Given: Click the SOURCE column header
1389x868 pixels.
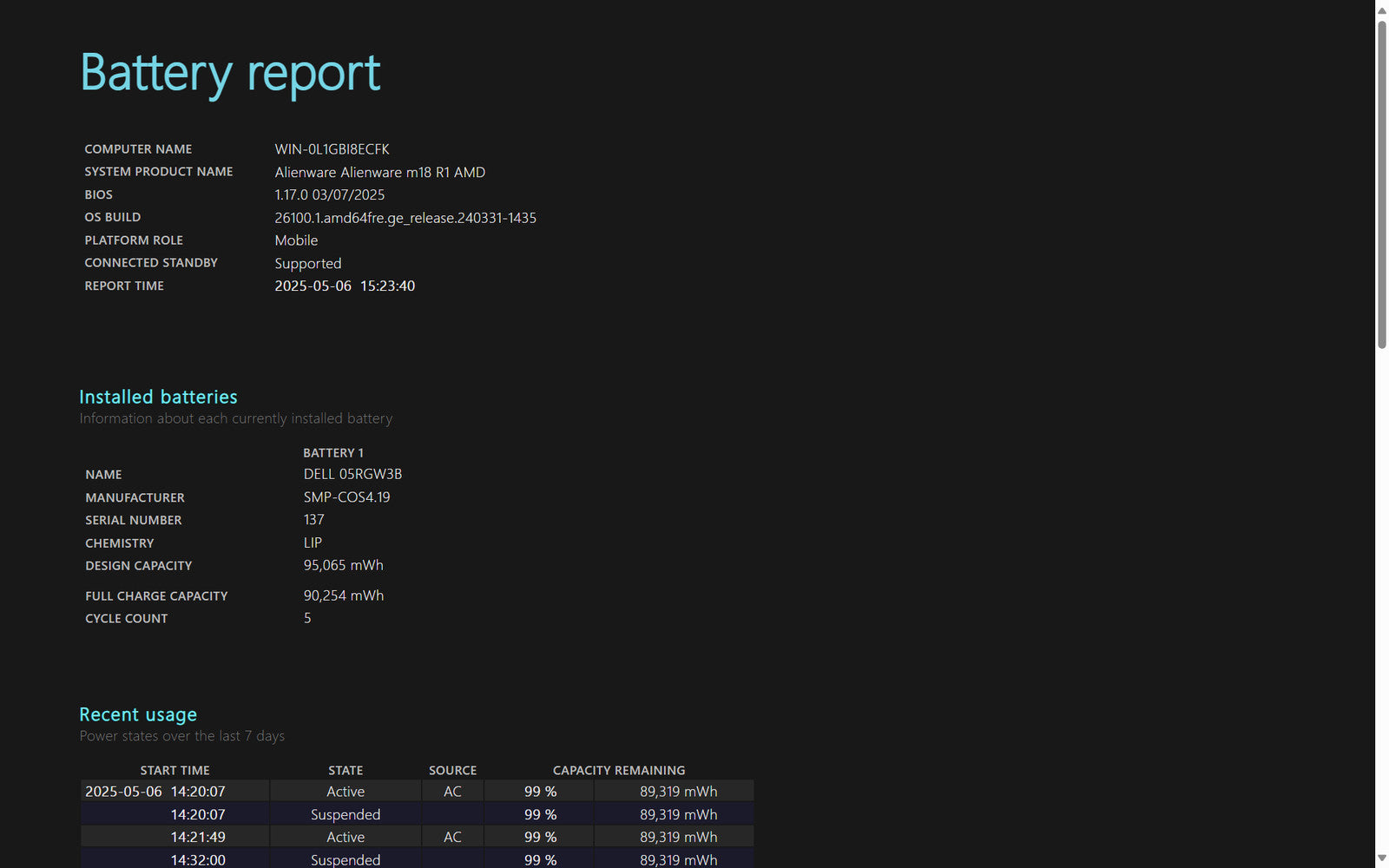Looking at the screenshot, I should tap(452, 770).
